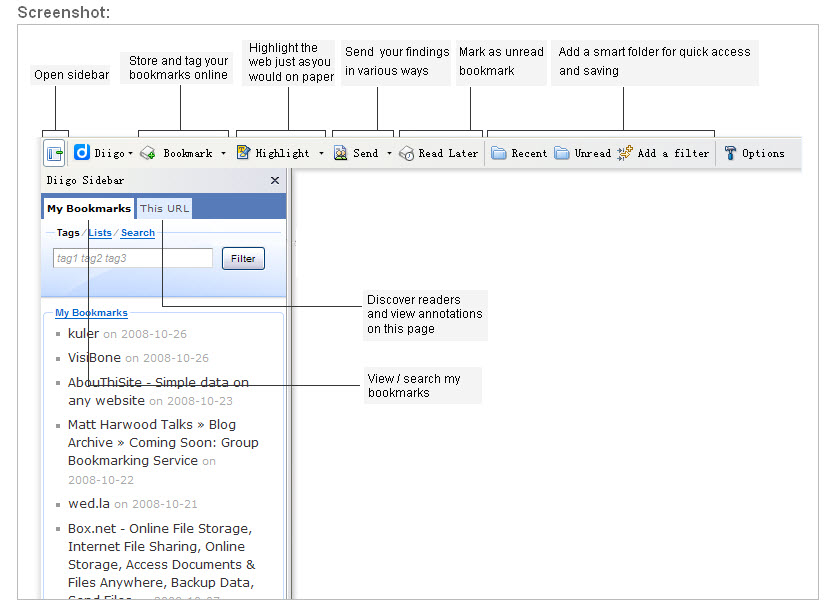828x610 pixels.
Task: Switch to the My Bookmarks tab
Action: (89, 208)
